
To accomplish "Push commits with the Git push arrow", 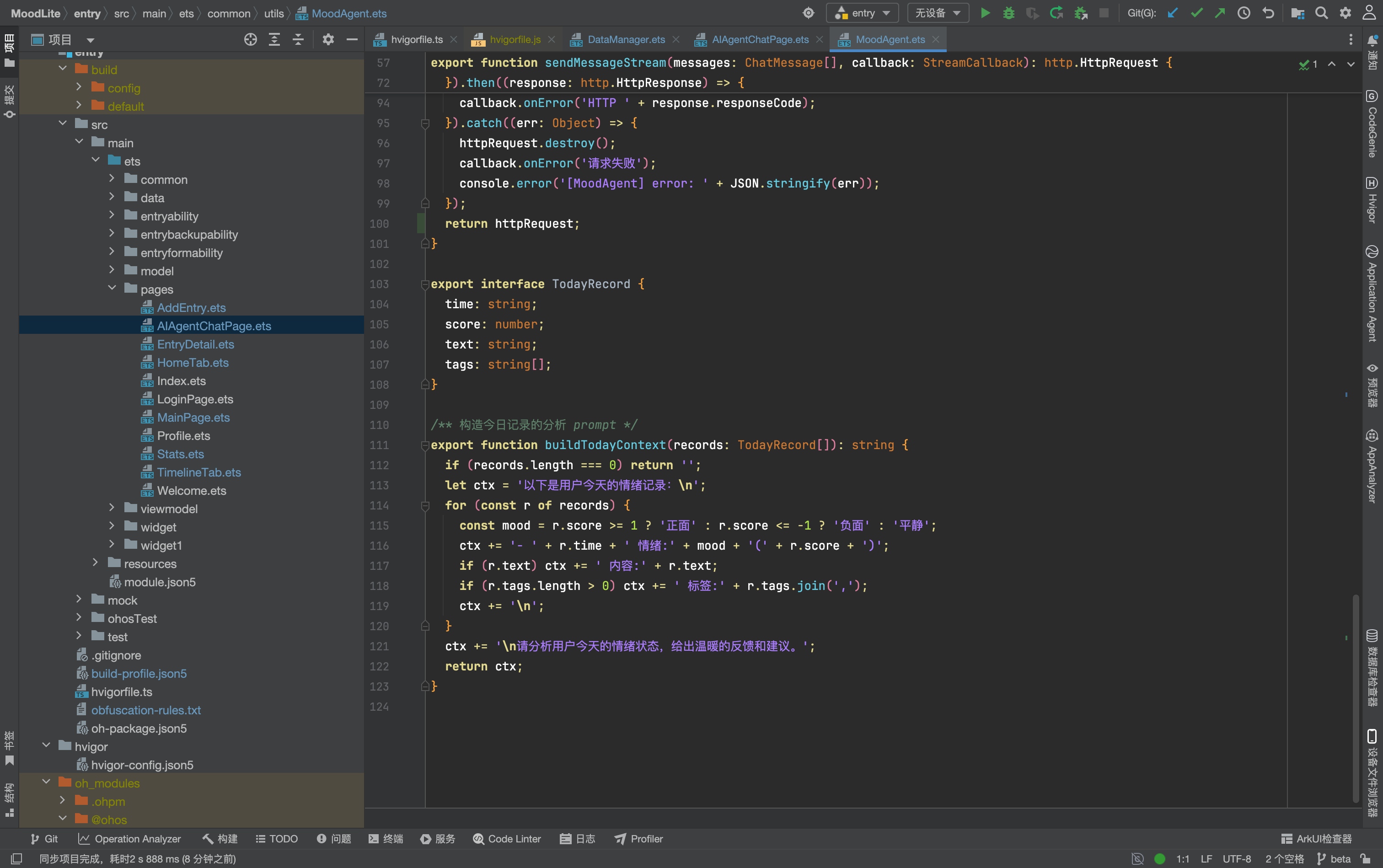I will click(x=1220, y=13).
